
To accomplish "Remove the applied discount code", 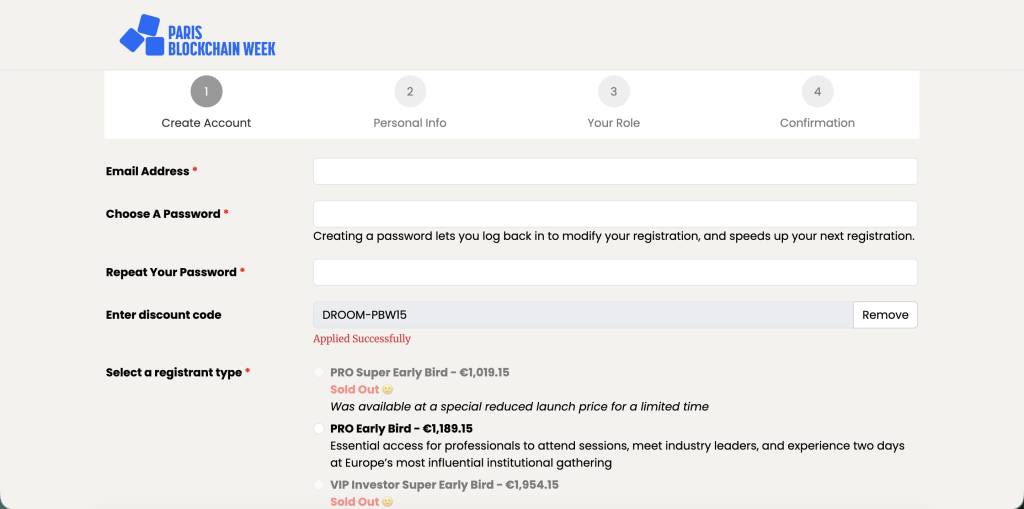I will [x=885, y=315].
